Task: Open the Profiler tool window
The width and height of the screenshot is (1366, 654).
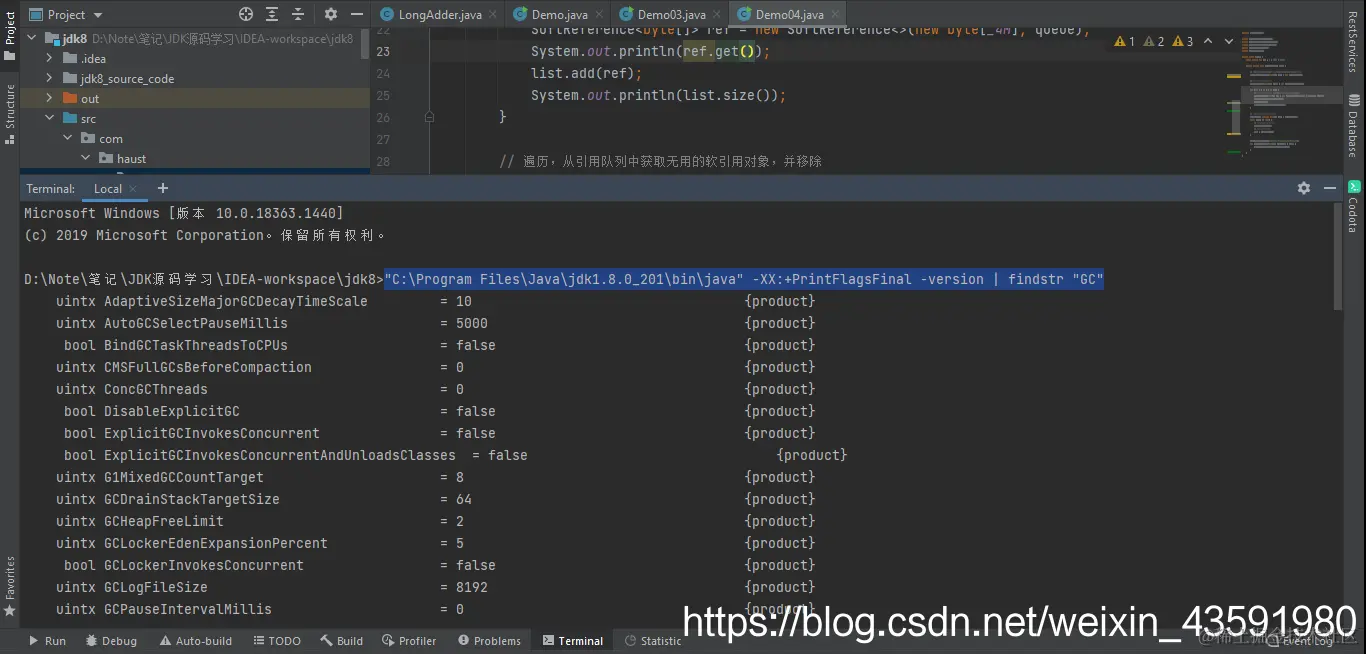Action: coord(408,641)
